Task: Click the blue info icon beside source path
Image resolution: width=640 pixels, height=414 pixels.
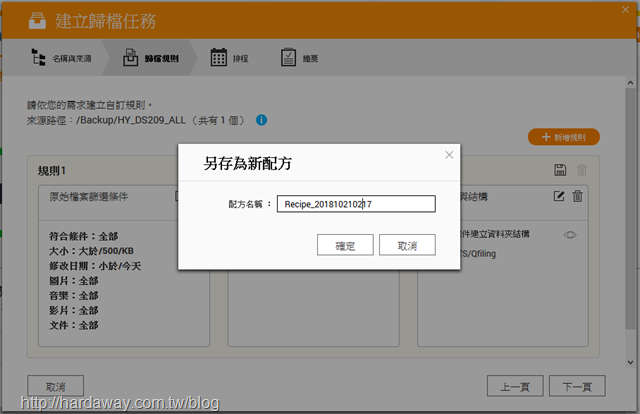Action: (261, 120)
